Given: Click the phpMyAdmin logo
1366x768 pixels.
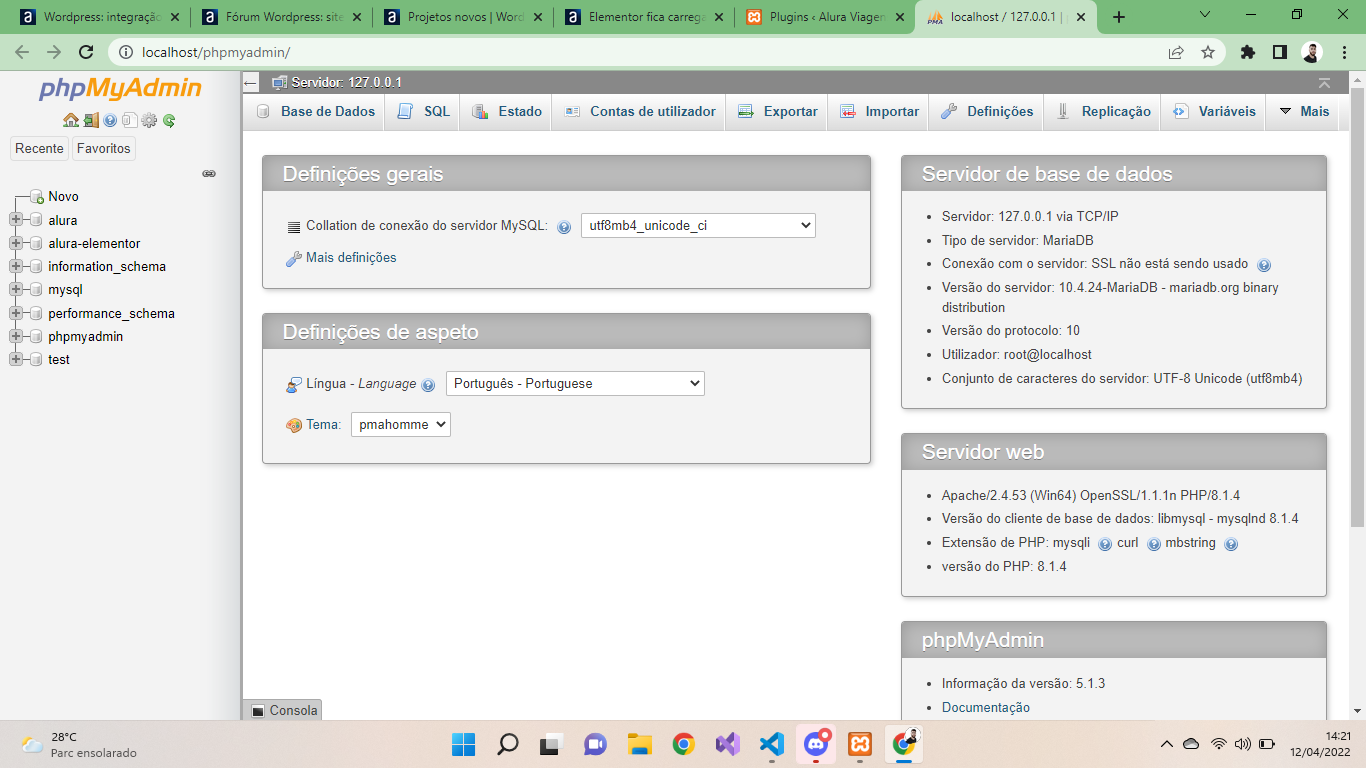Looking at the screenshot, I should coord(120,89).
